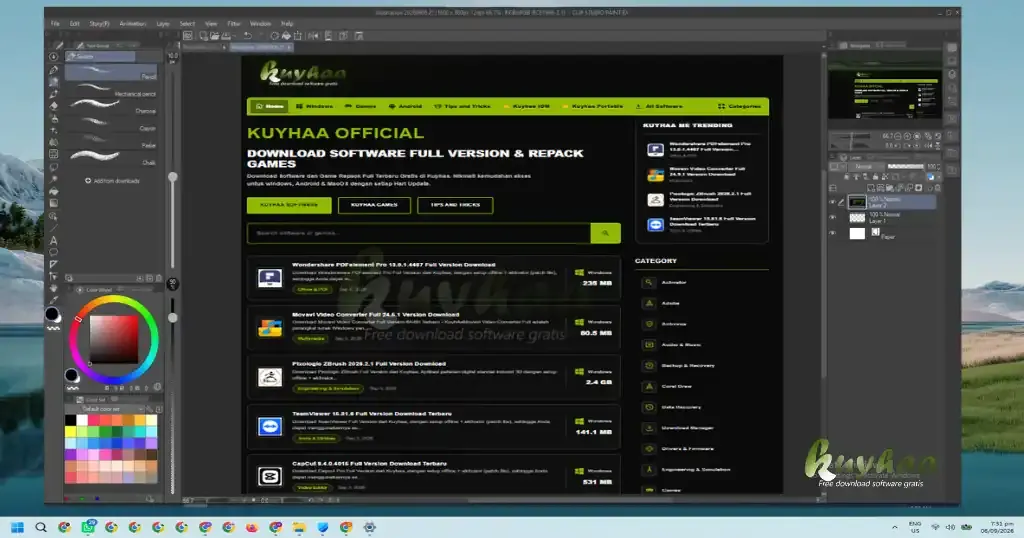Click Add from downloads button
This screenshot has width=1024, height=538.
click(112, 181)
